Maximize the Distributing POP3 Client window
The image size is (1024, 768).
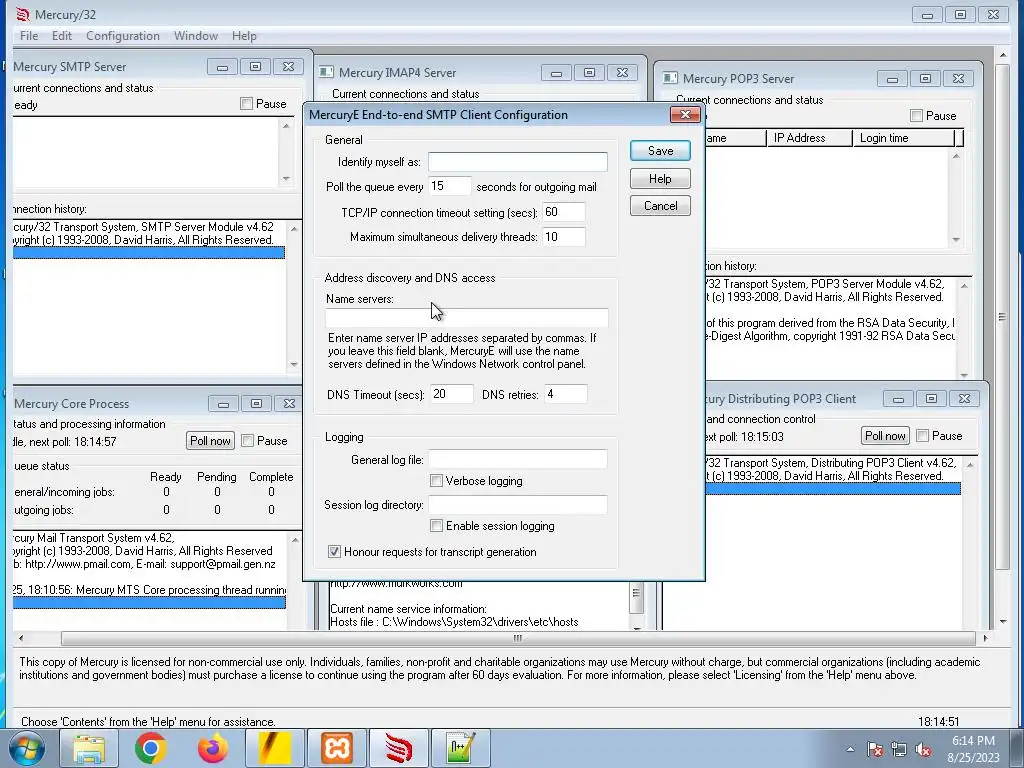[931, 398]
